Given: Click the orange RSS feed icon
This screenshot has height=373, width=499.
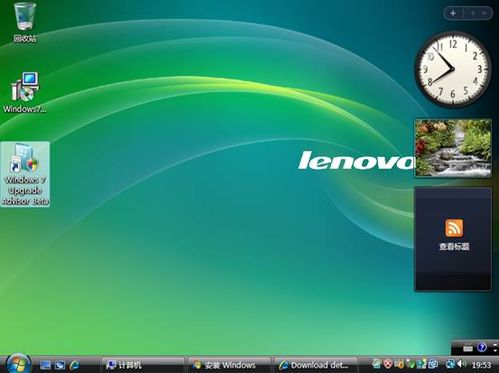Looking at the screenshot, I should (x=454, y=228).
